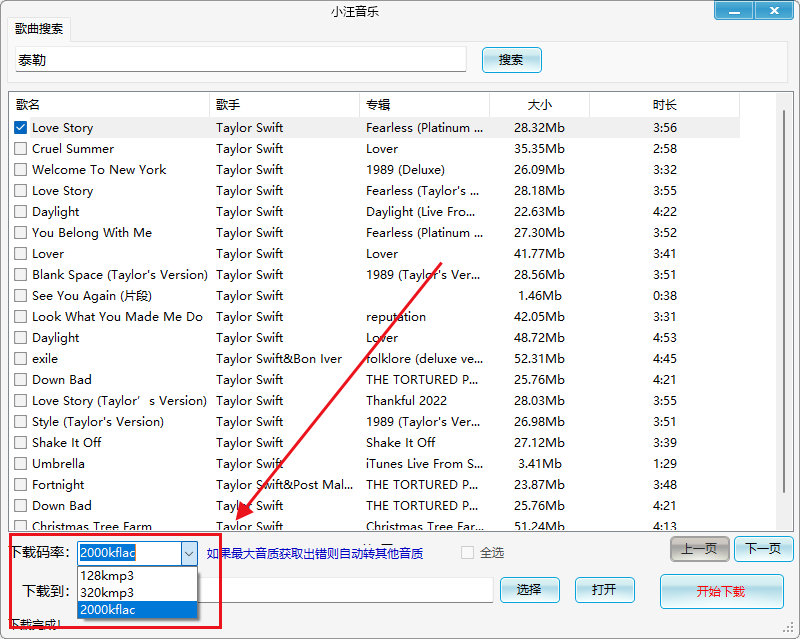Click the song list vertical scrollbar
The width and height of the screenshot is (800, 639).
point(784,301)
